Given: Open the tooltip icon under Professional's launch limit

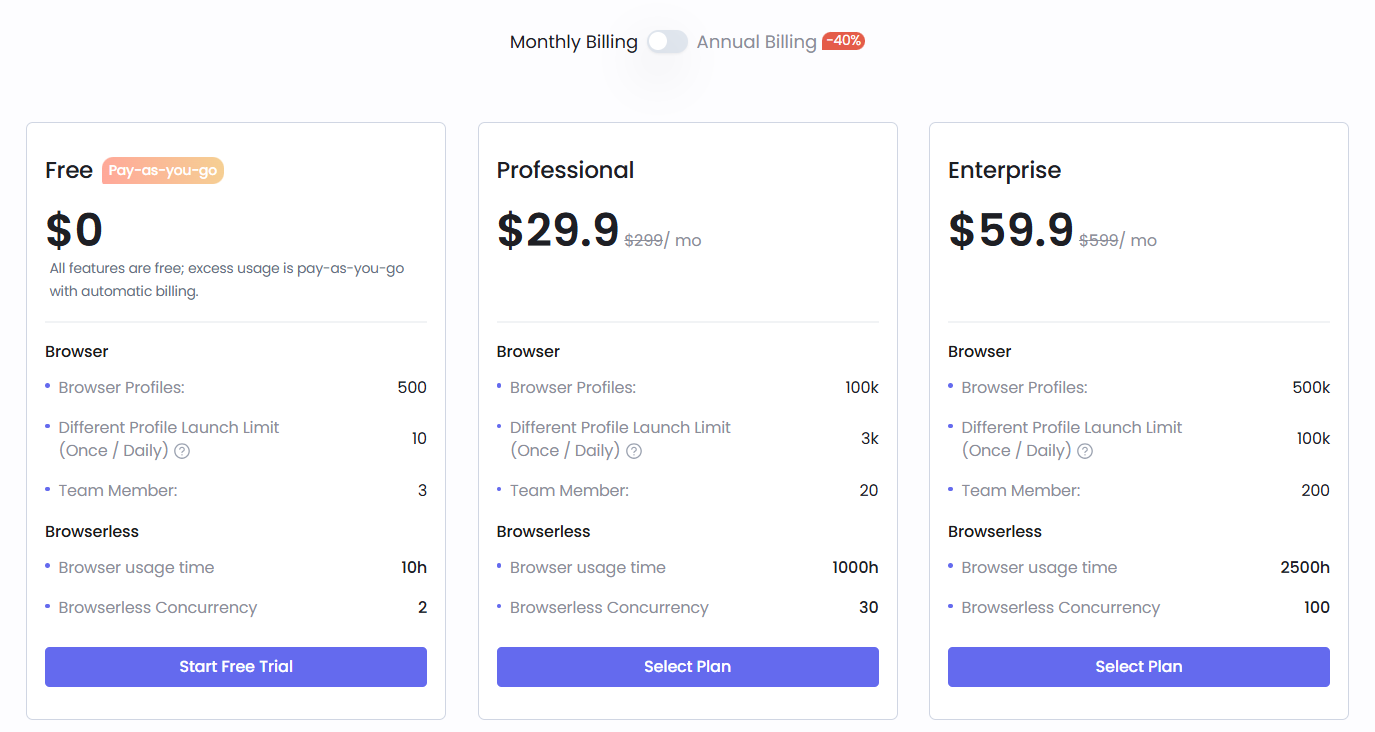Looking at the screenshot, I should tap(634, 451).
